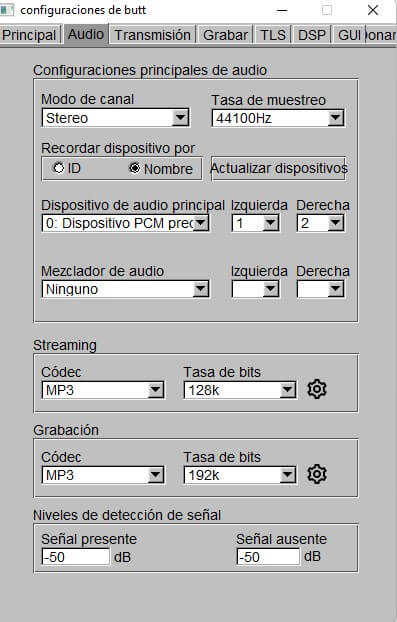Open the Grabar tab
The height and width of the screenshot is (622, 397).
[225, 35]
